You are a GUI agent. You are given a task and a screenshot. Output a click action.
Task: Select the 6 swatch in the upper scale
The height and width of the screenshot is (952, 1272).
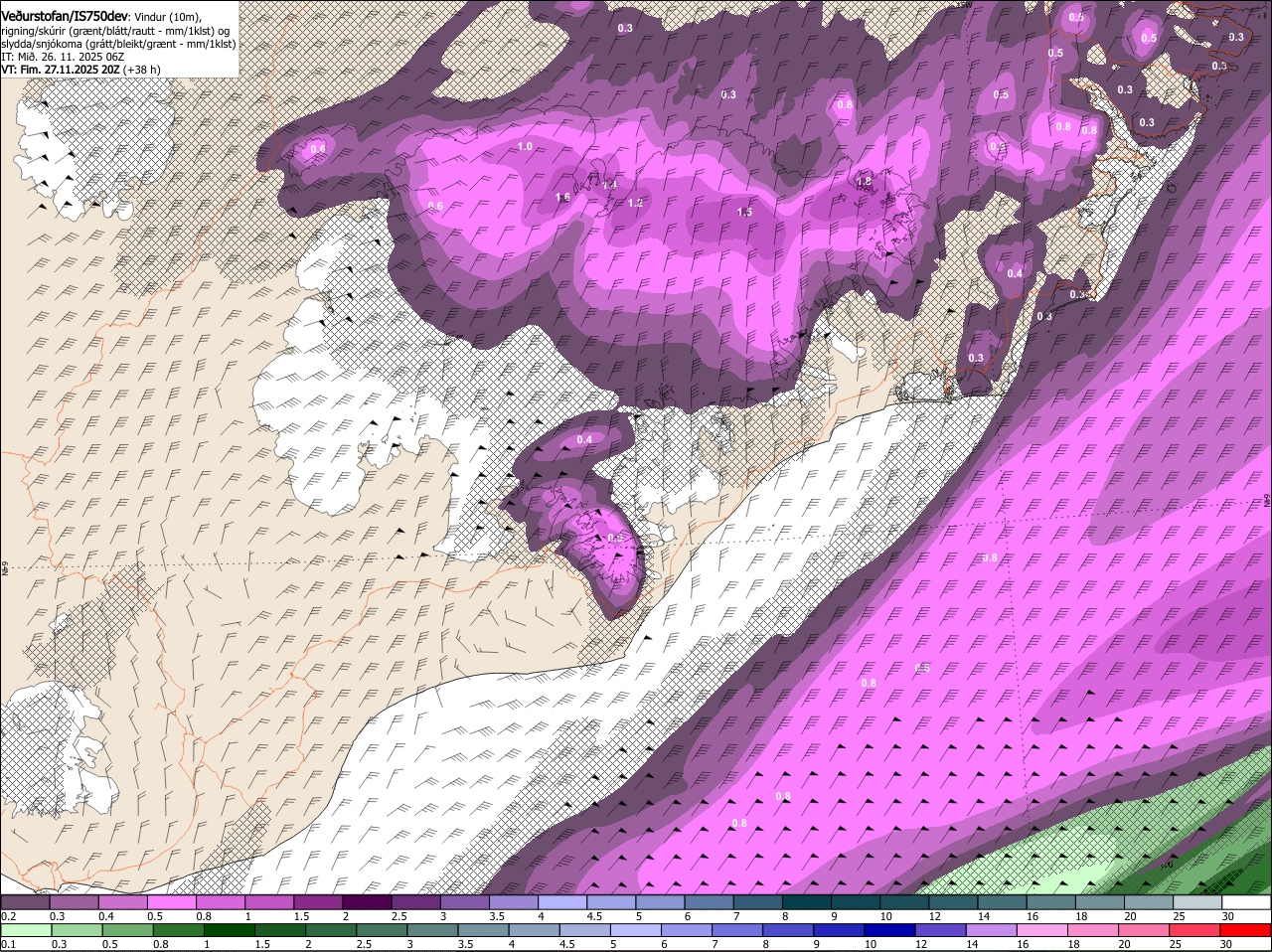point(709,902)
